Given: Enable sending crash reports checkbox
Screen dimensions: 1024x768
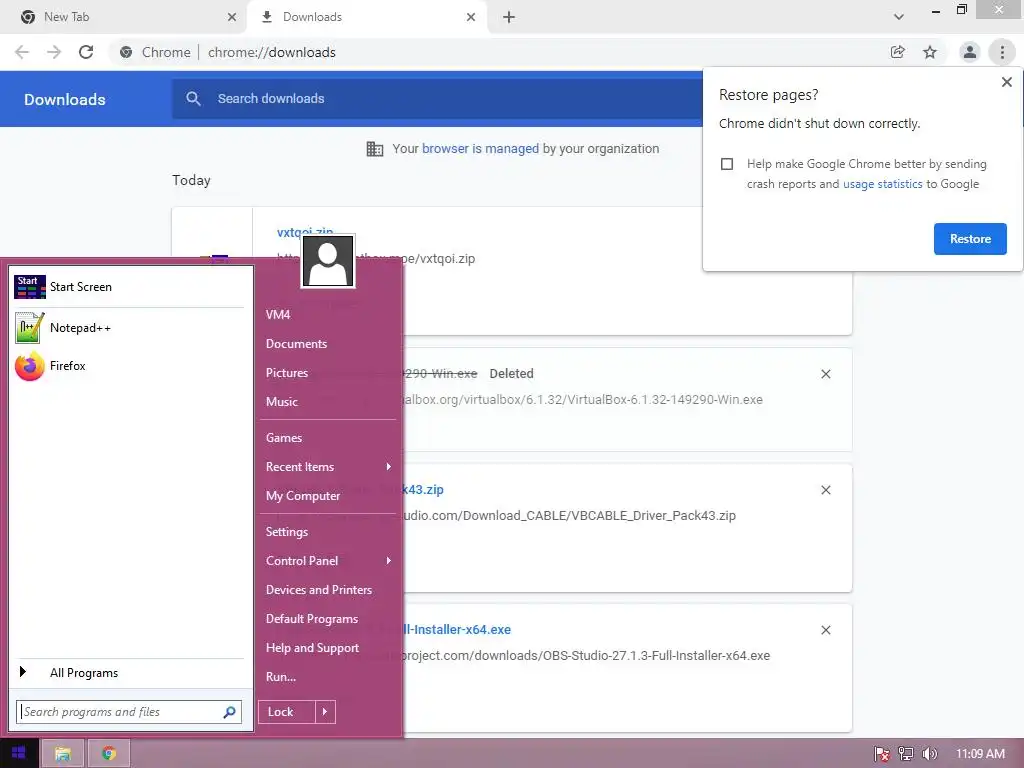Looking at the screenshot, I should tap(727, 164).
